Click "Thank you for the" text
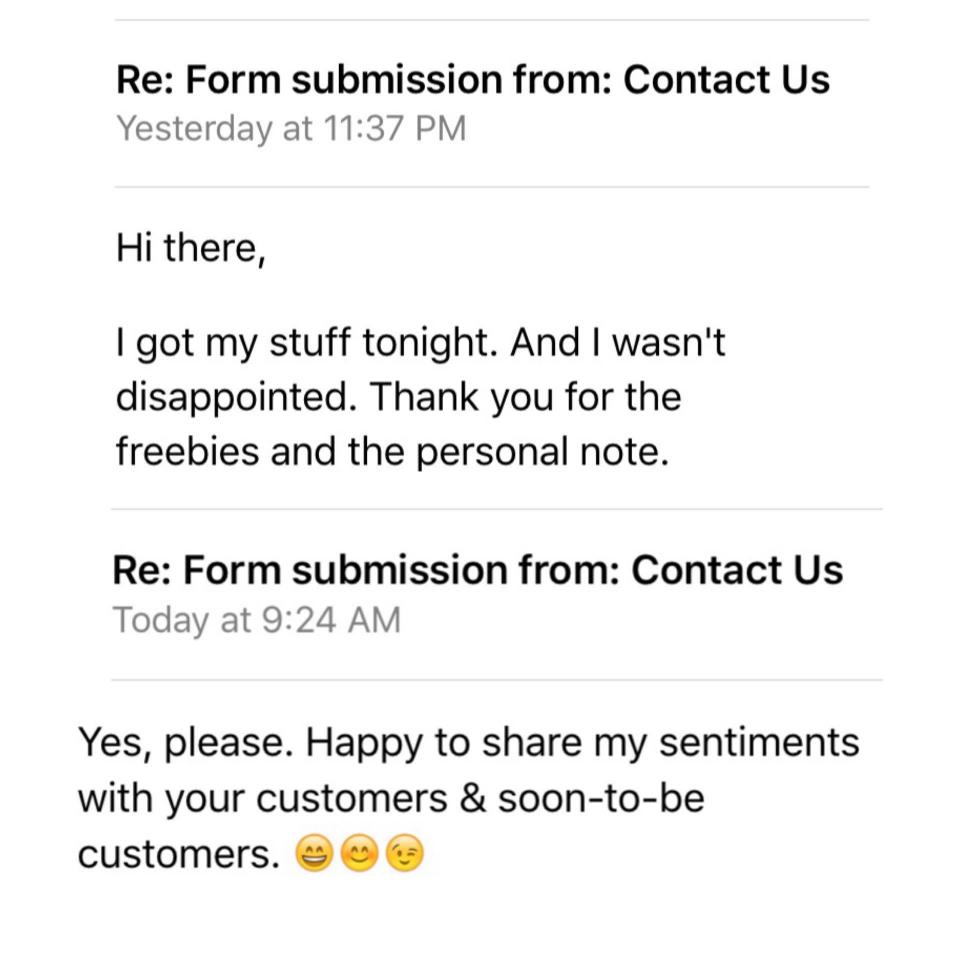 [527, 398]
